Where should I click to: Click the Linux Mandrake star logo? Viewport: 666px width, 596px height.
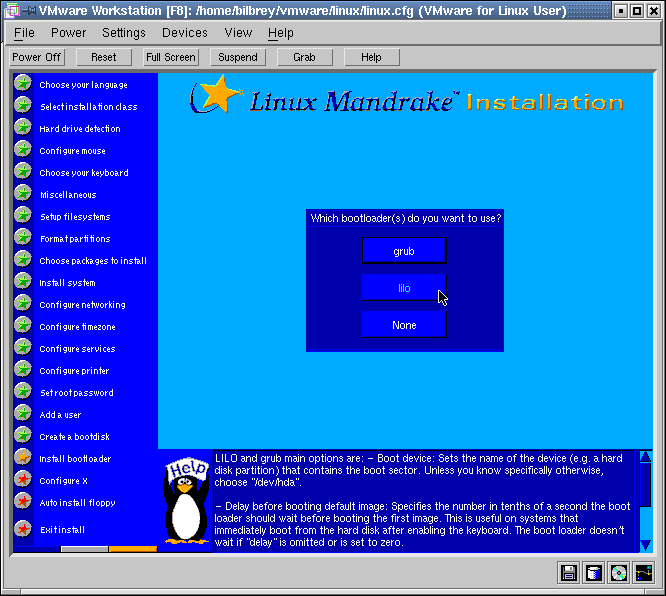click(x=216, y=95)
